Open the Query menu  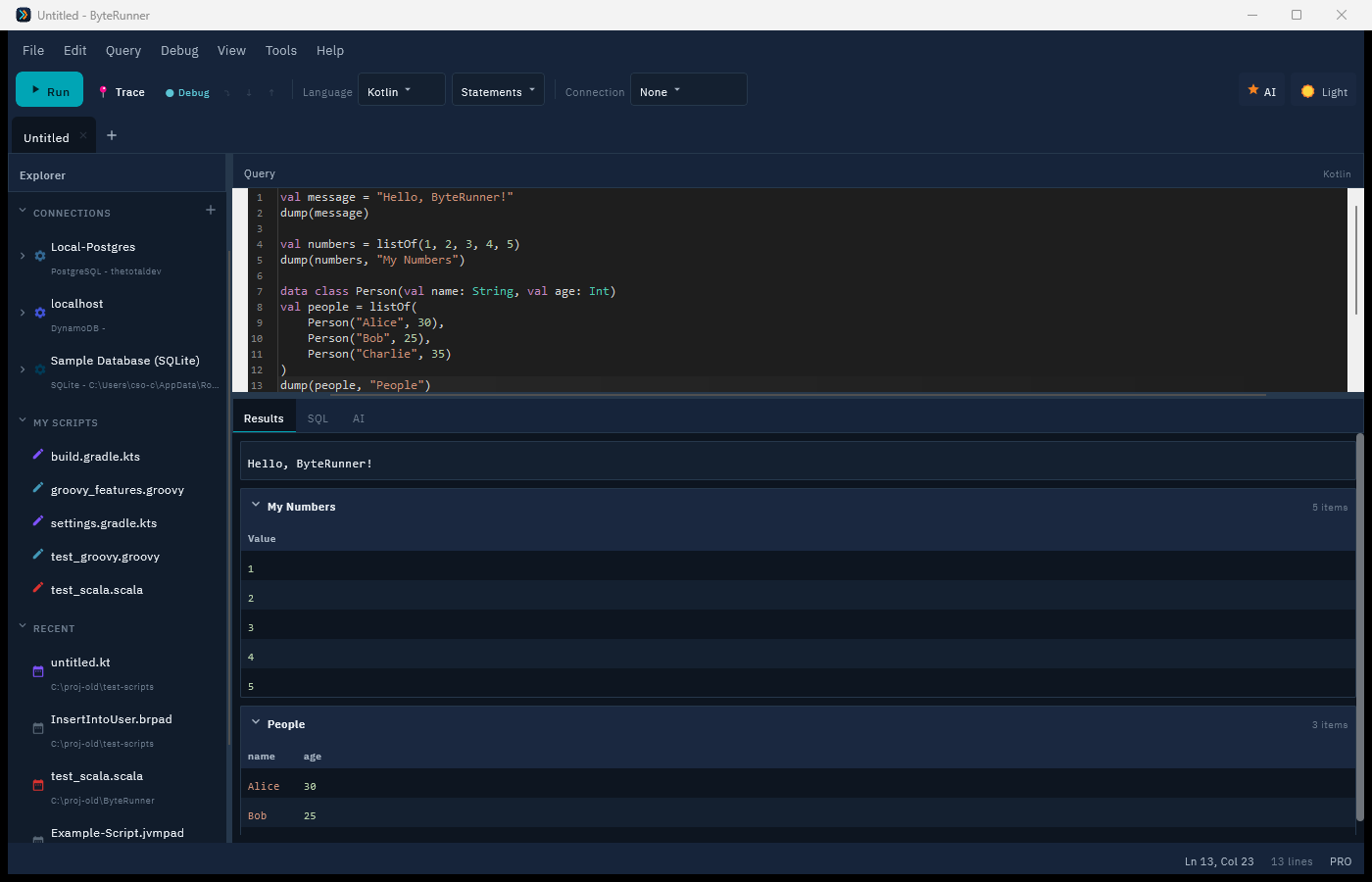tap(123, 50)
